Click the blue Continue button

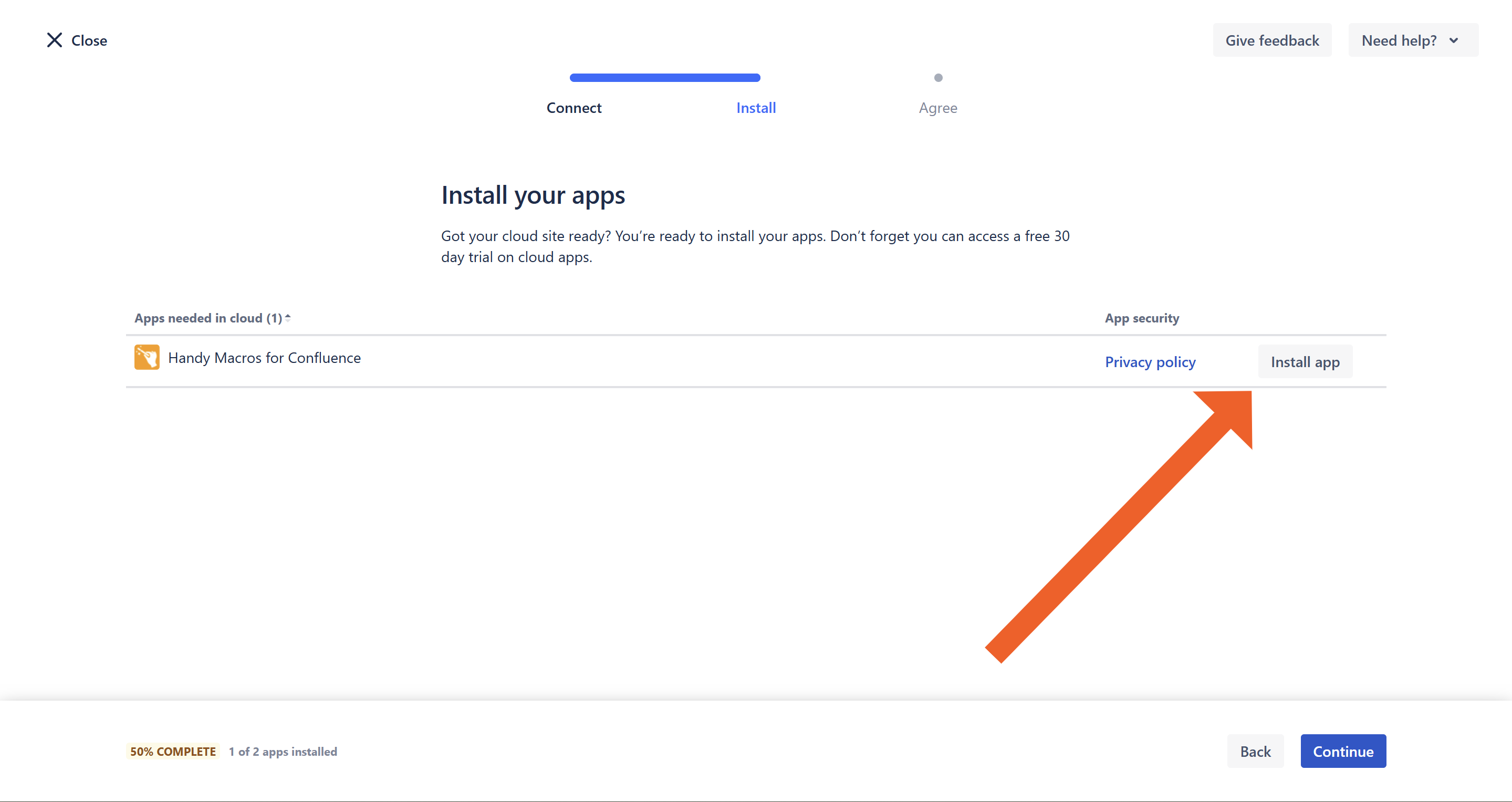point(1342,751)
